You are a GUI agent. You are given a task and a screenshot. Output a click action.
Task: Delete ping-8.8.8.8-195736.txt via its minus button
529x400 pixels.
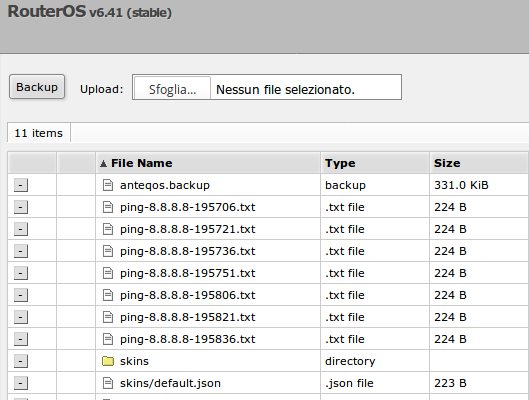(21, 251)
